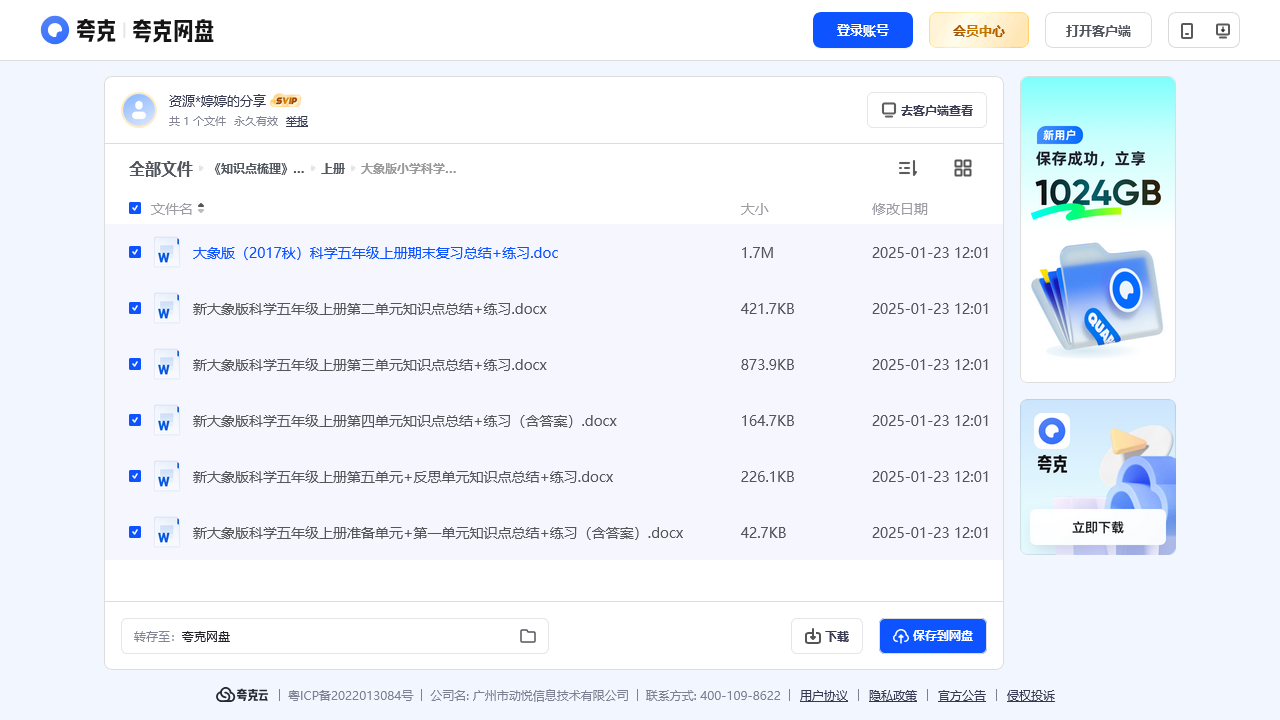The width and height of the screenshot is (1280, 720).
Task: Click size value 226.1KB
Action: (x=767, y=477)
